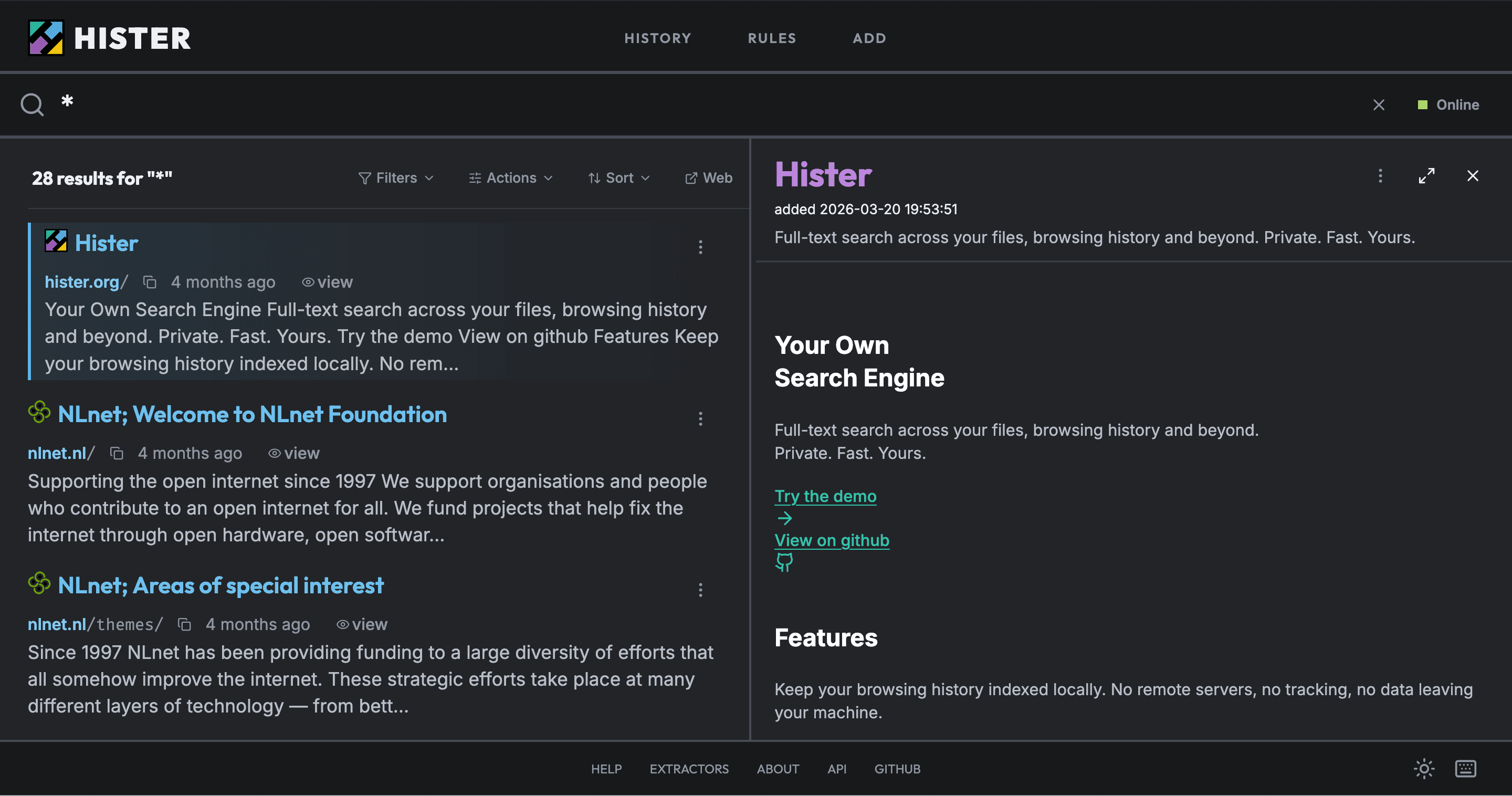Toggle view for the hister.org result
The image size is (1512, 796).
coord(327,282)
